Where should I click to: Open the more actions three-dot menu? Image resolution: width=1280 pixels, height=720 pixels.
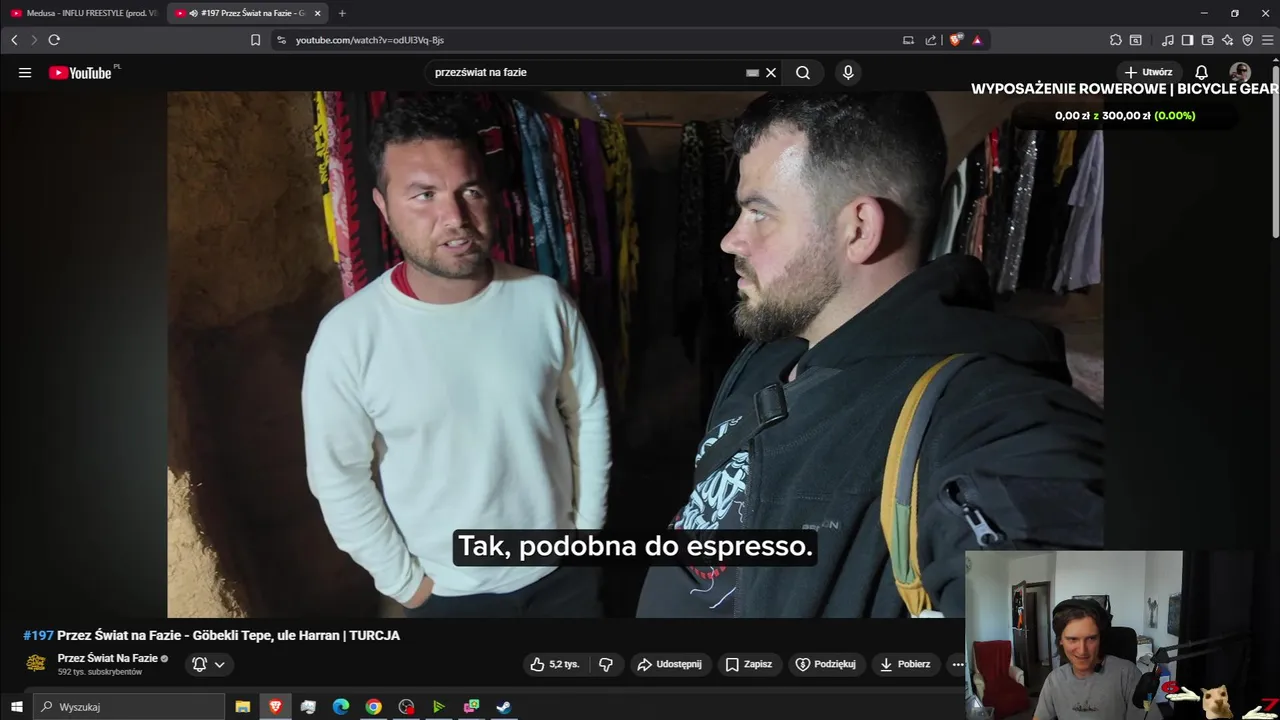958,664
